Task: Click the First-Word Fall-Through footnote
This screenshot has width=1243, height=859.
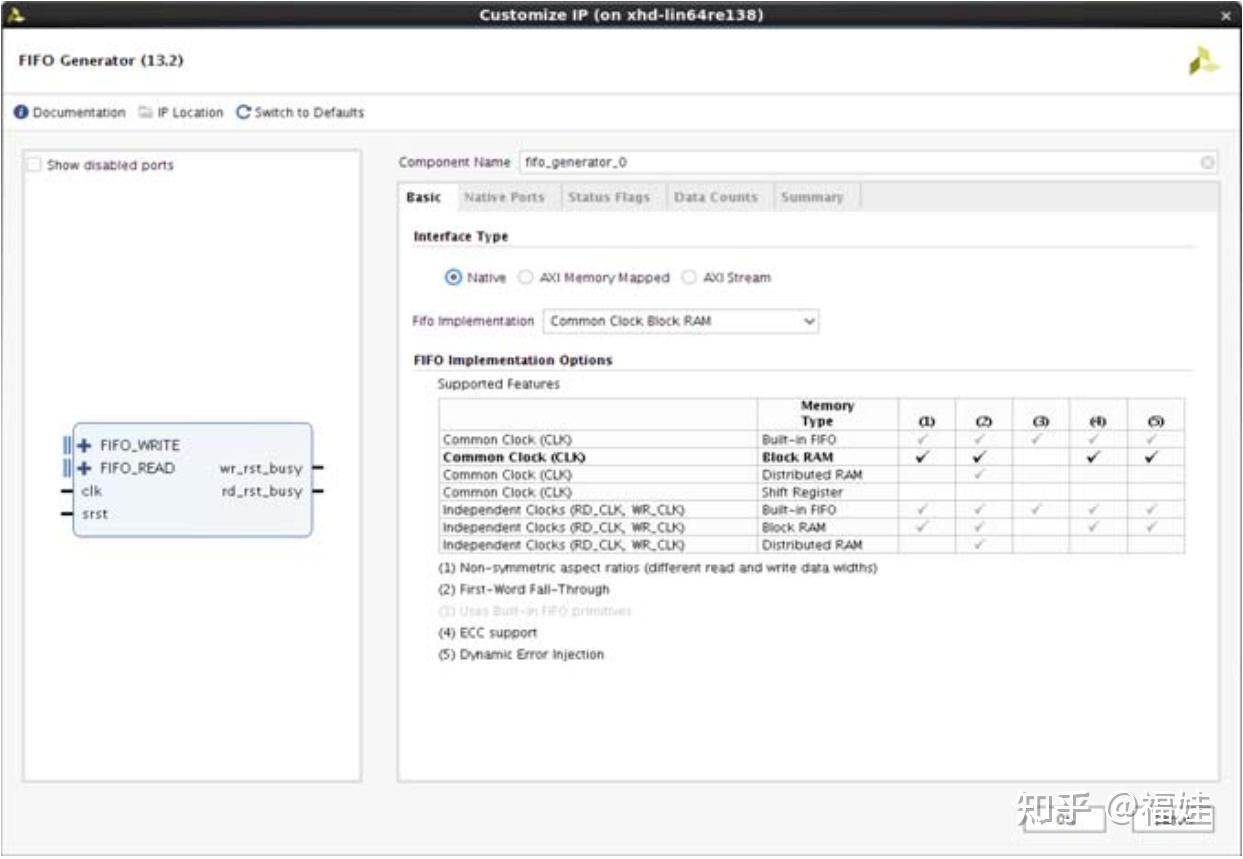Action: click(524, 590)
